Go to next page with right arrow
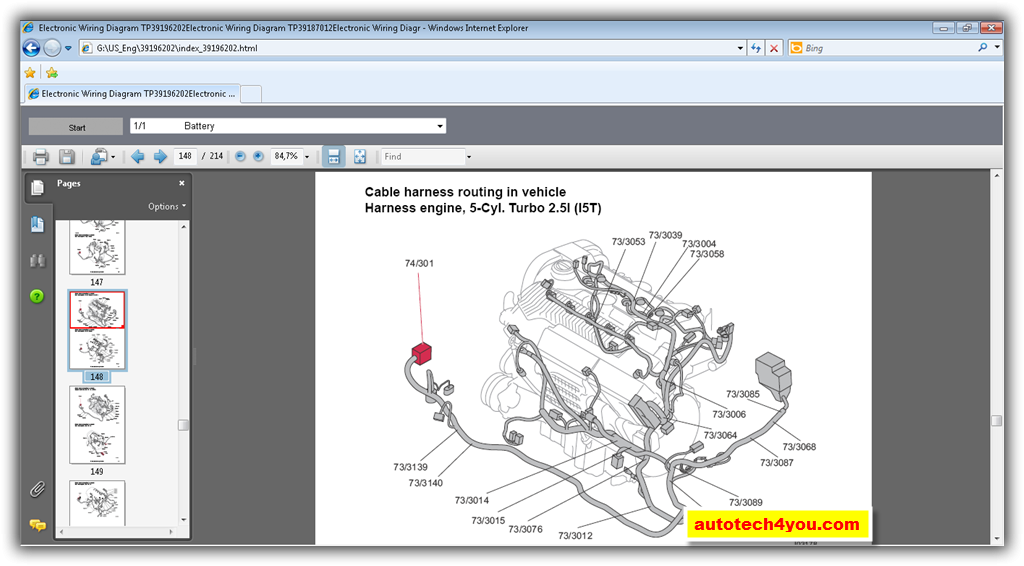This screenshot has width=1024, height=566. point(160,157)
